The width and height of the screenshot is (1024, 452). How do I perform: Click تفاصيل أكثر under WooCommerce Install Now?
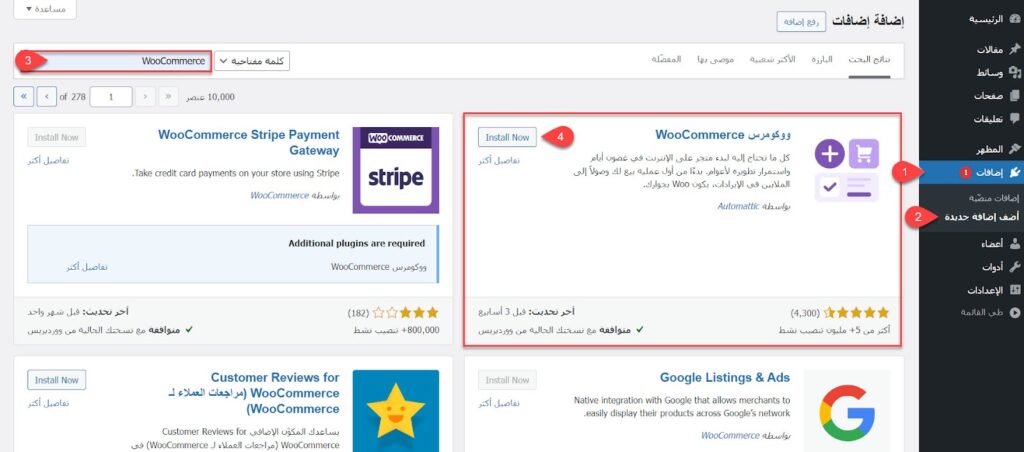[499, 160]
